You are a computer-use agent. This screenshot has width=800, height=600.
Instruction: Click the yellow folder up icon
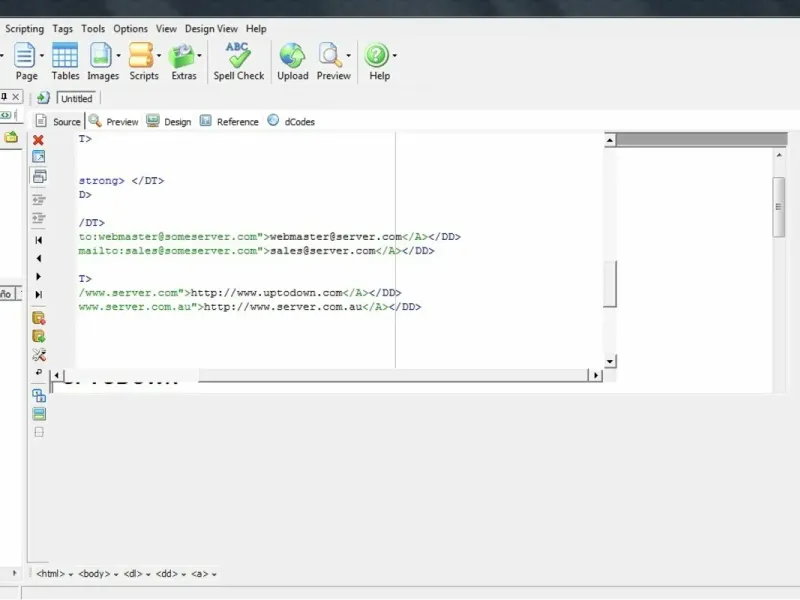click(11, 137)
